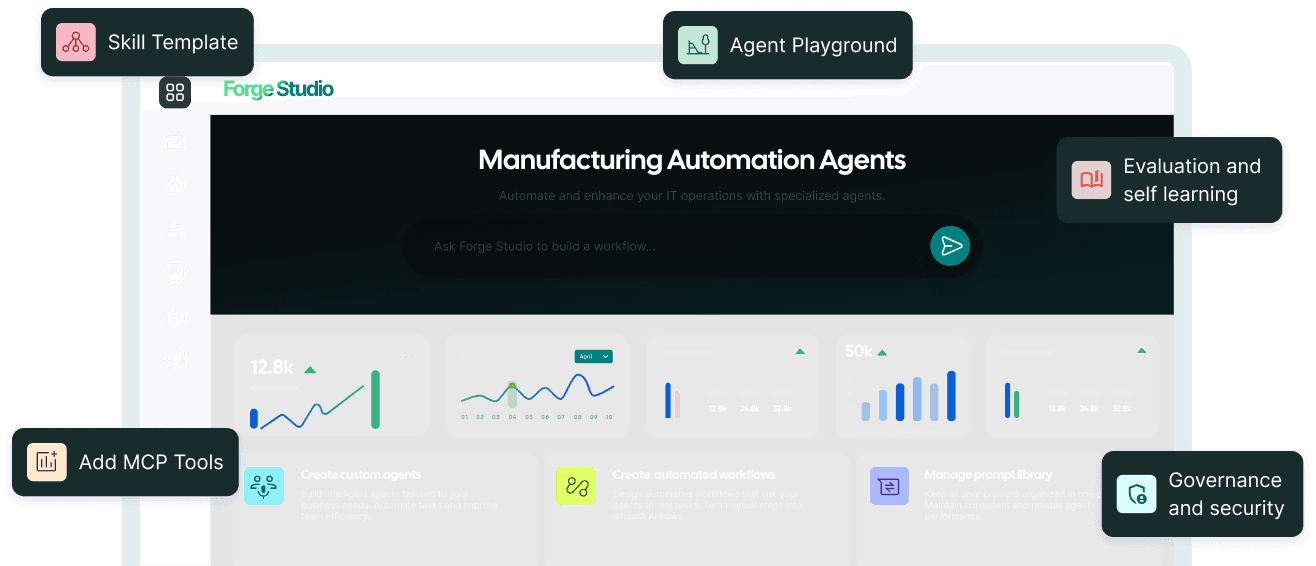Click the Manufacturing Automation Agents heading

coord(692,160)
